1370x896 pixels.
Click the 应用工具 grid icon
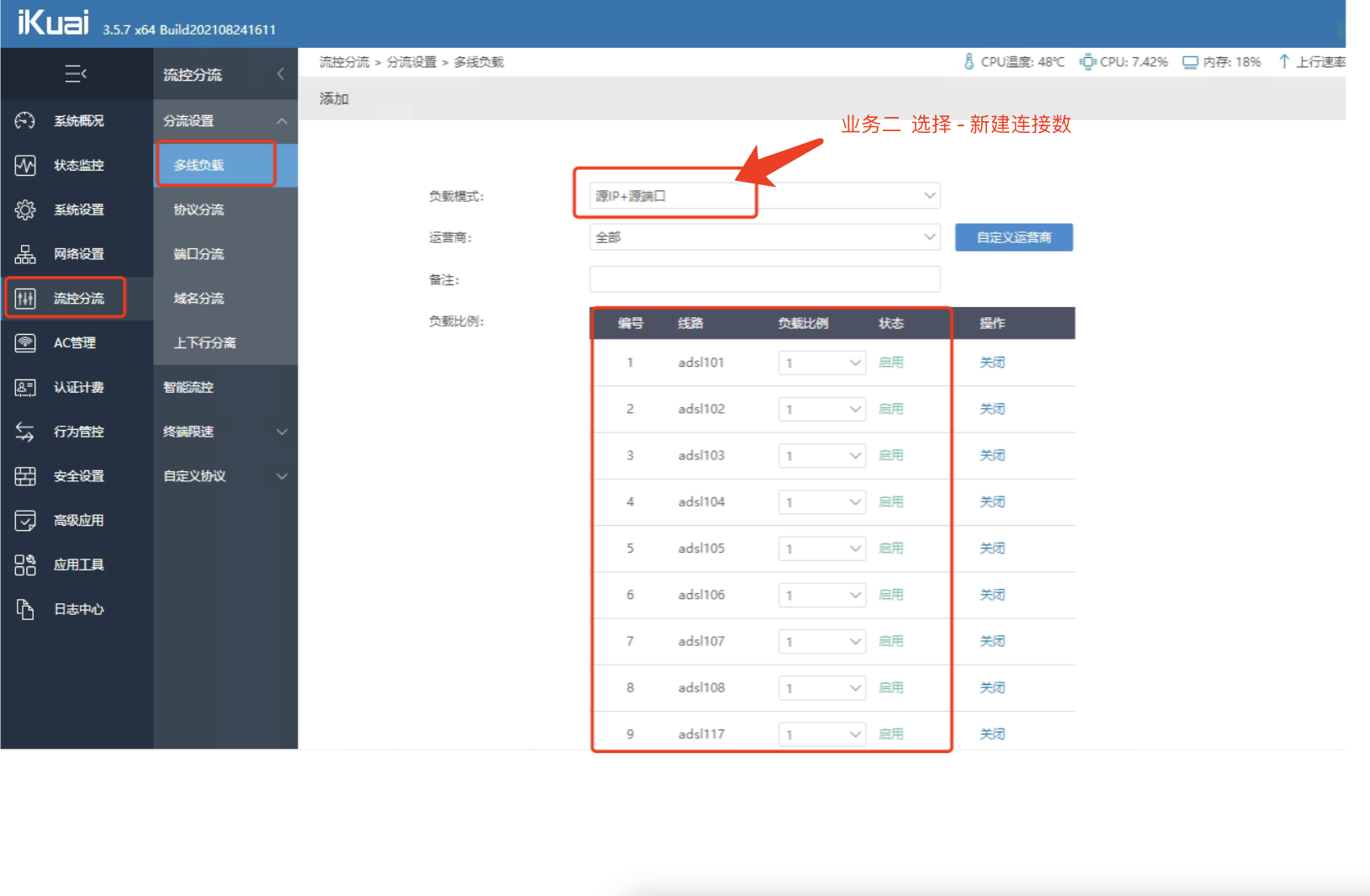click(25, 565)
